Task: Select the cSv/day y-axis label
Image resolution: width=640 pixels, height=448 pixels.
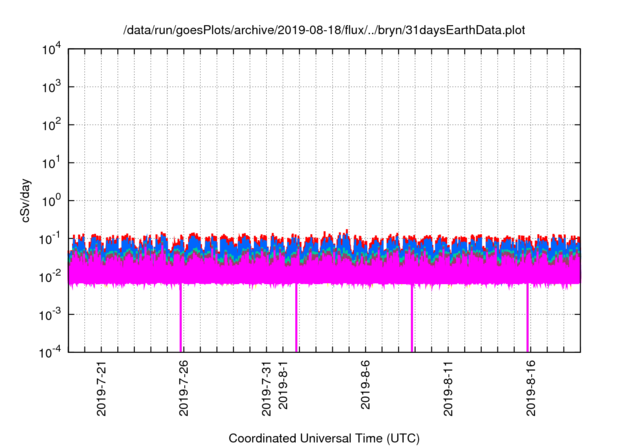Action: tap(25, 200)
